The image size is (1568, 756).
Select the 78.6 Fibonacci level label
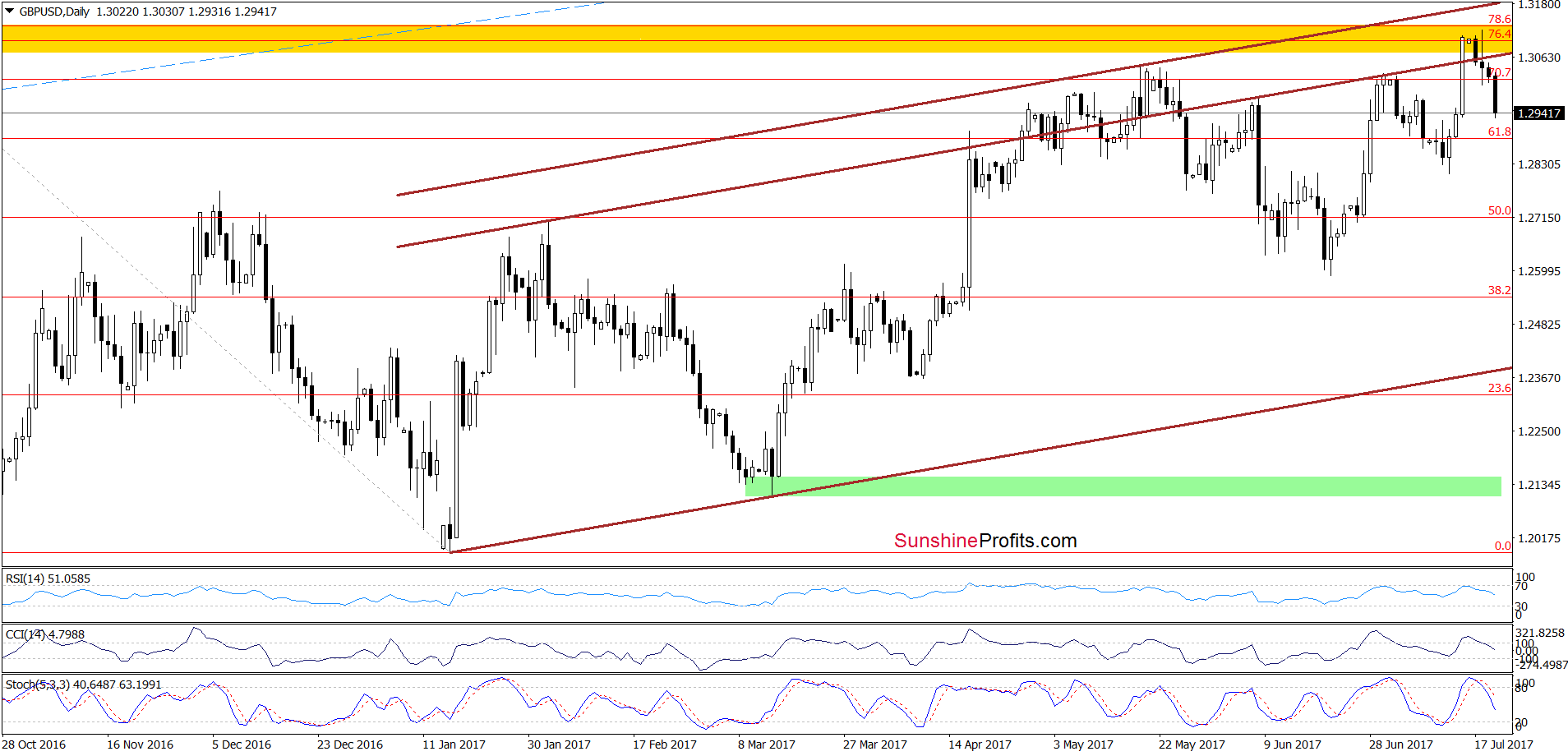(x=1500, y=19)
